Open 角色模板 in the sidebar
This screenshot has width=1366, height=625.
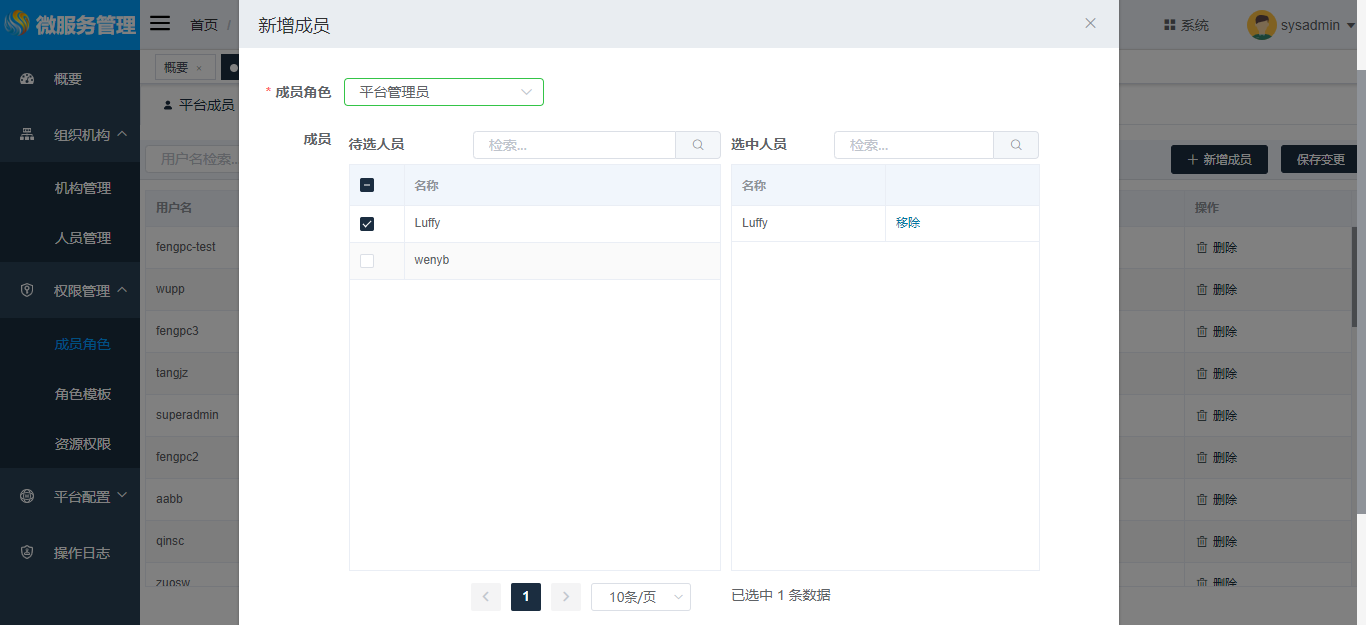(83, 394)
